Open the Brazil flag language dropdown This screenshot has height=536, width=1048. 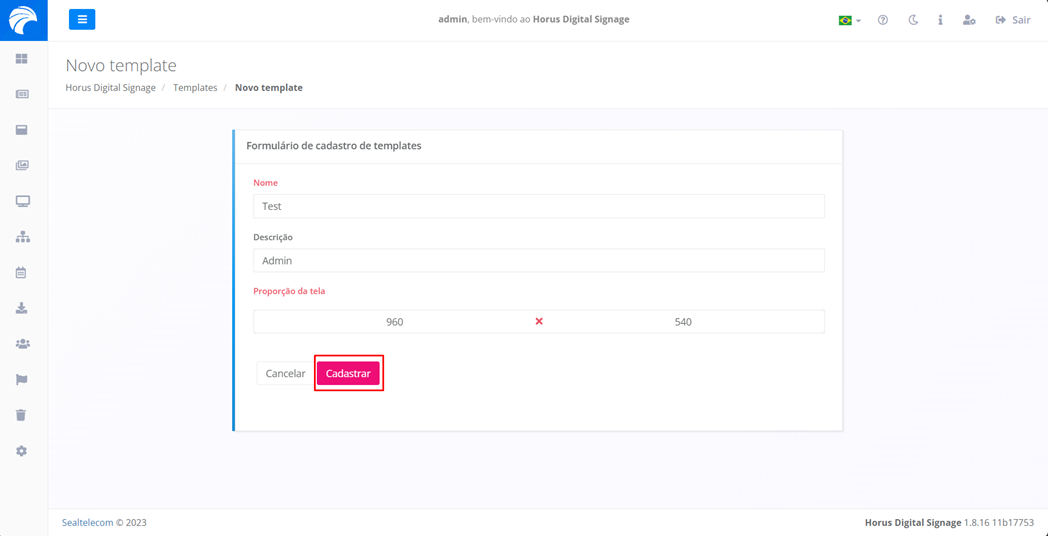pyautogui.click(x=849, y=20)
